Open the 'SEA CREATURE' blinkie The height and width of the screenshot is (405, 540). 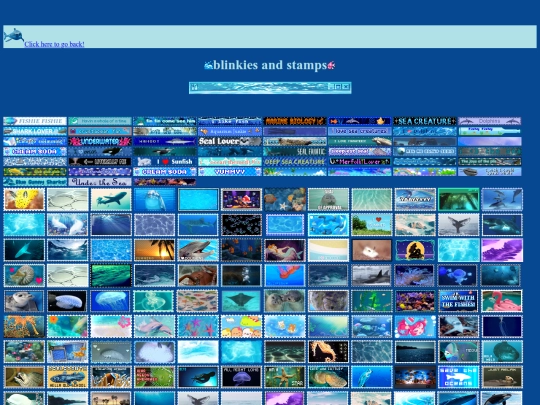pos(425,121)
